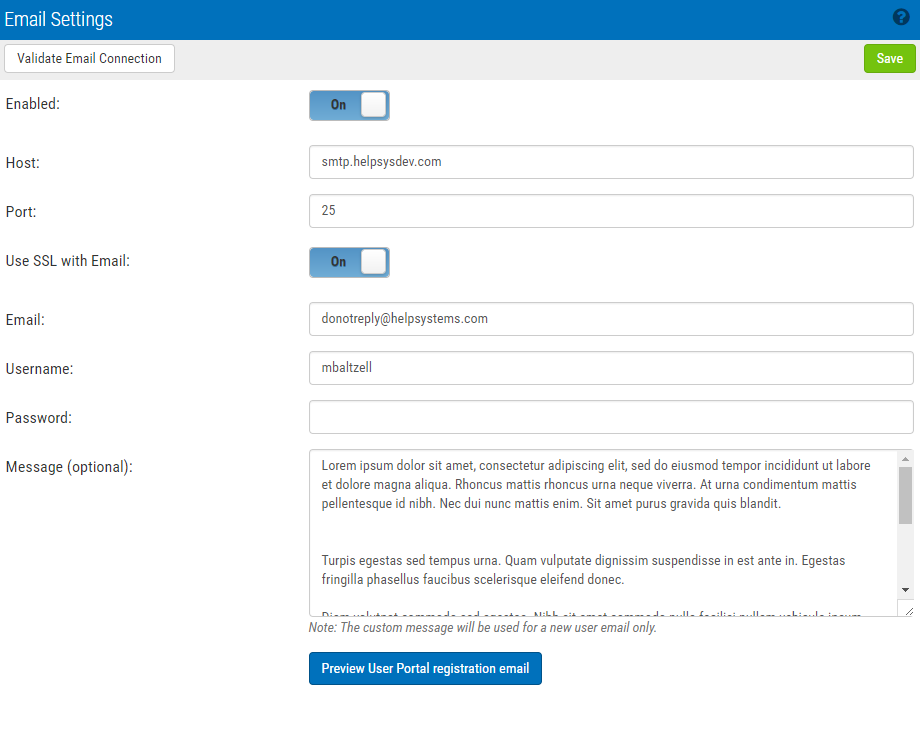Screen dimensions: 920x750
Task: Click the scrollbar track below the thumb
Action: tap(905, 555)
